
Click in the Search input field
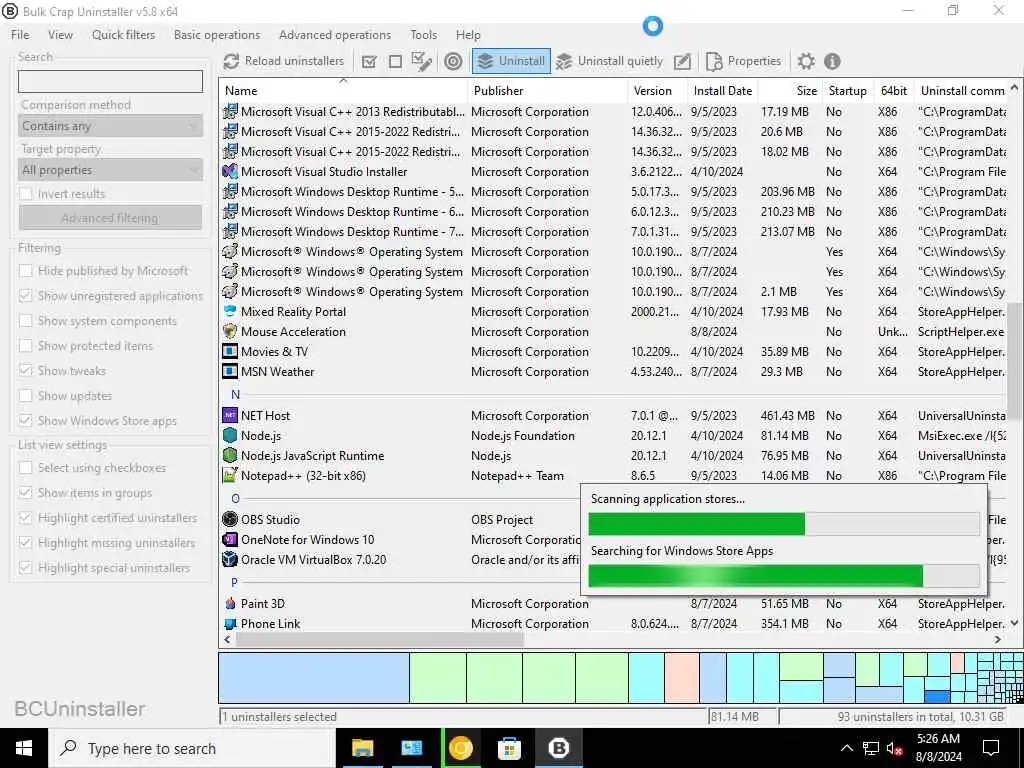coord(110,82)
